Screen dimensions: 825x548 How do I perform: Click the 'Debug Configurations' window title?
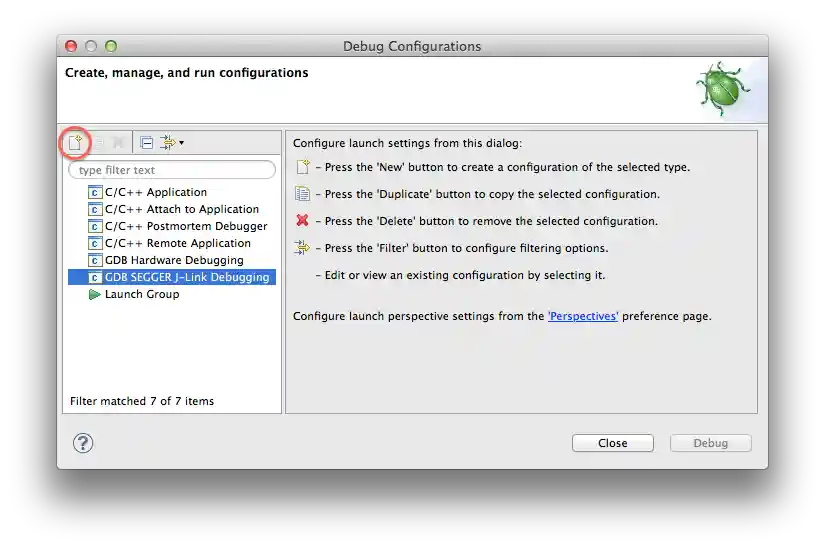(x=412, y=46)
